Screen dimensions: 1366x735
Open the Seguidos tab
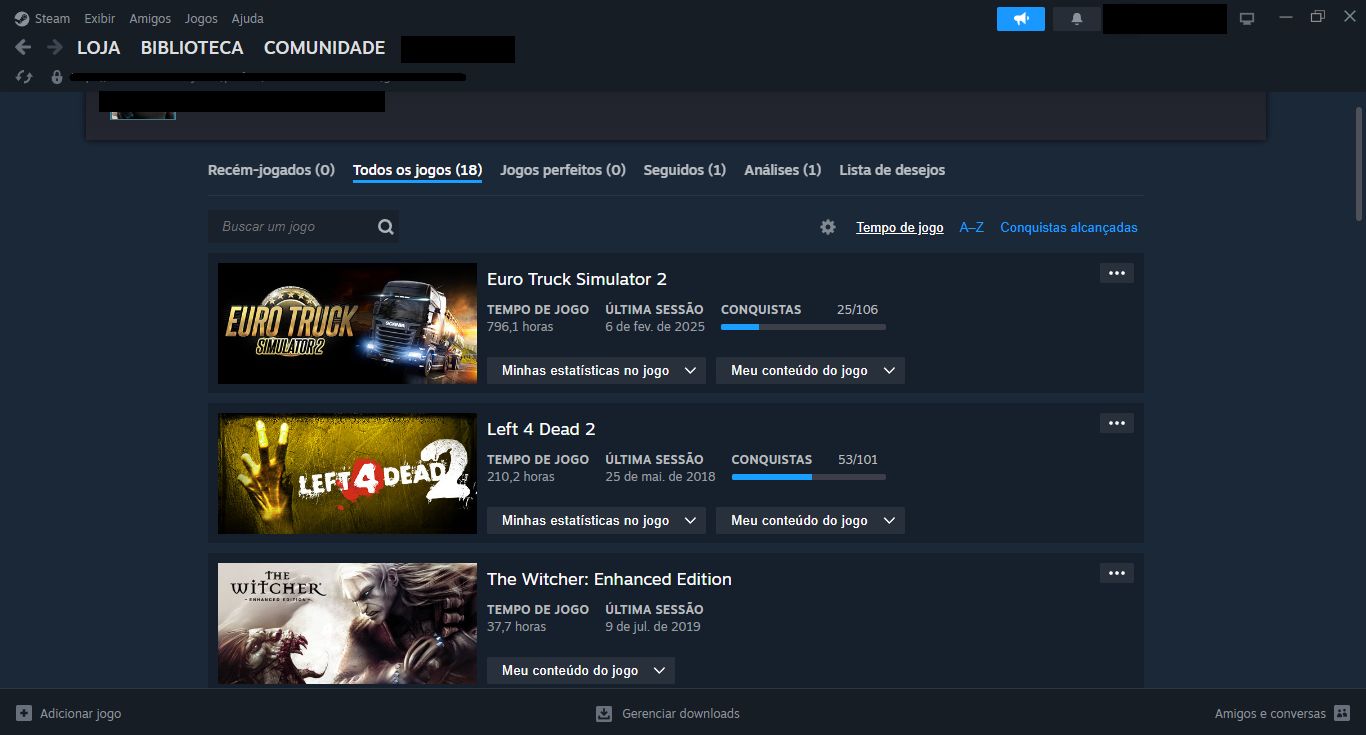click(x=685, y=170)
